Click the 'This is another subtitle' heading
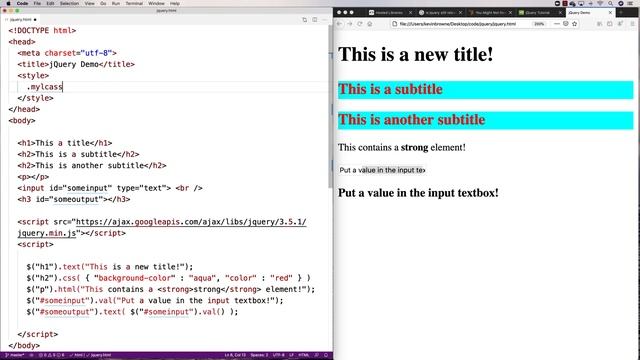 [x=486, y=120]
